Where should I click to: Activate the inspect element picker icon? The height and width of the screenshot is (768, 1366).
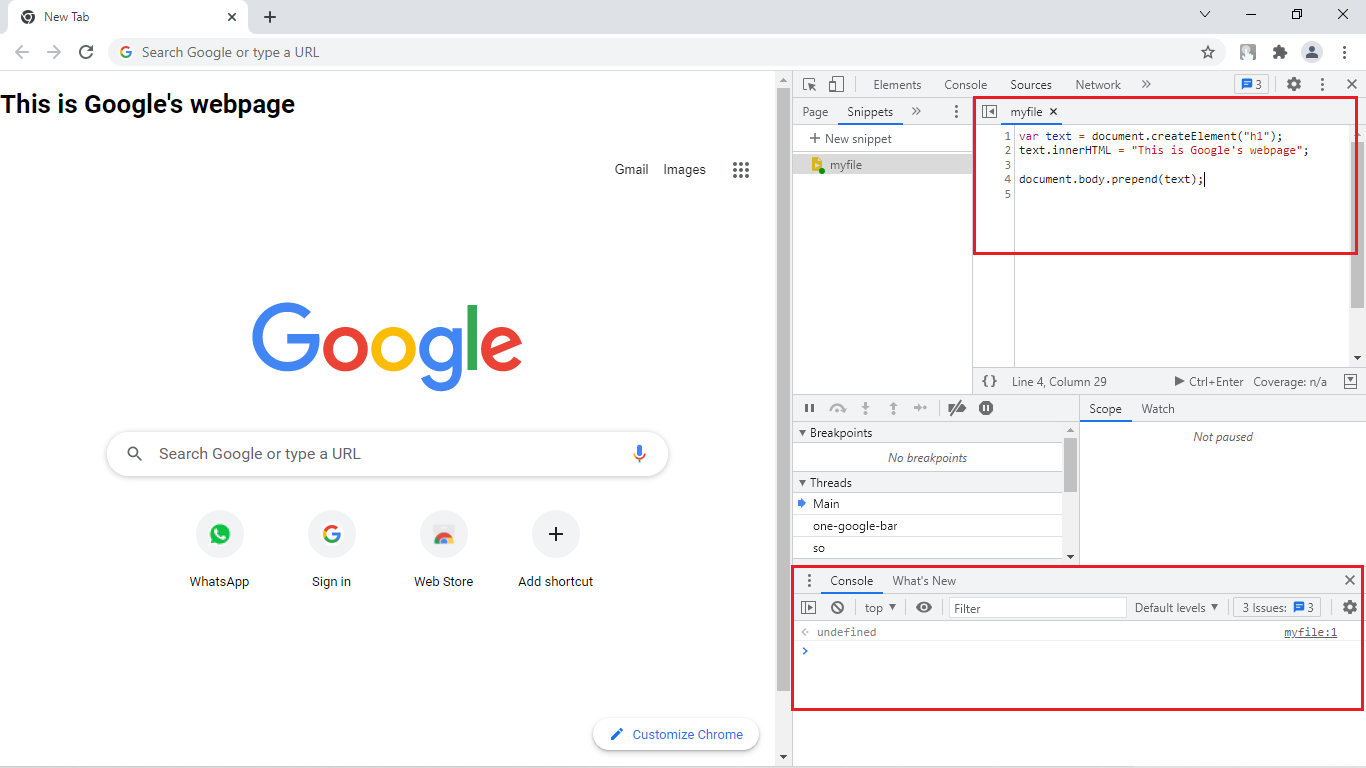pos(810,85)
